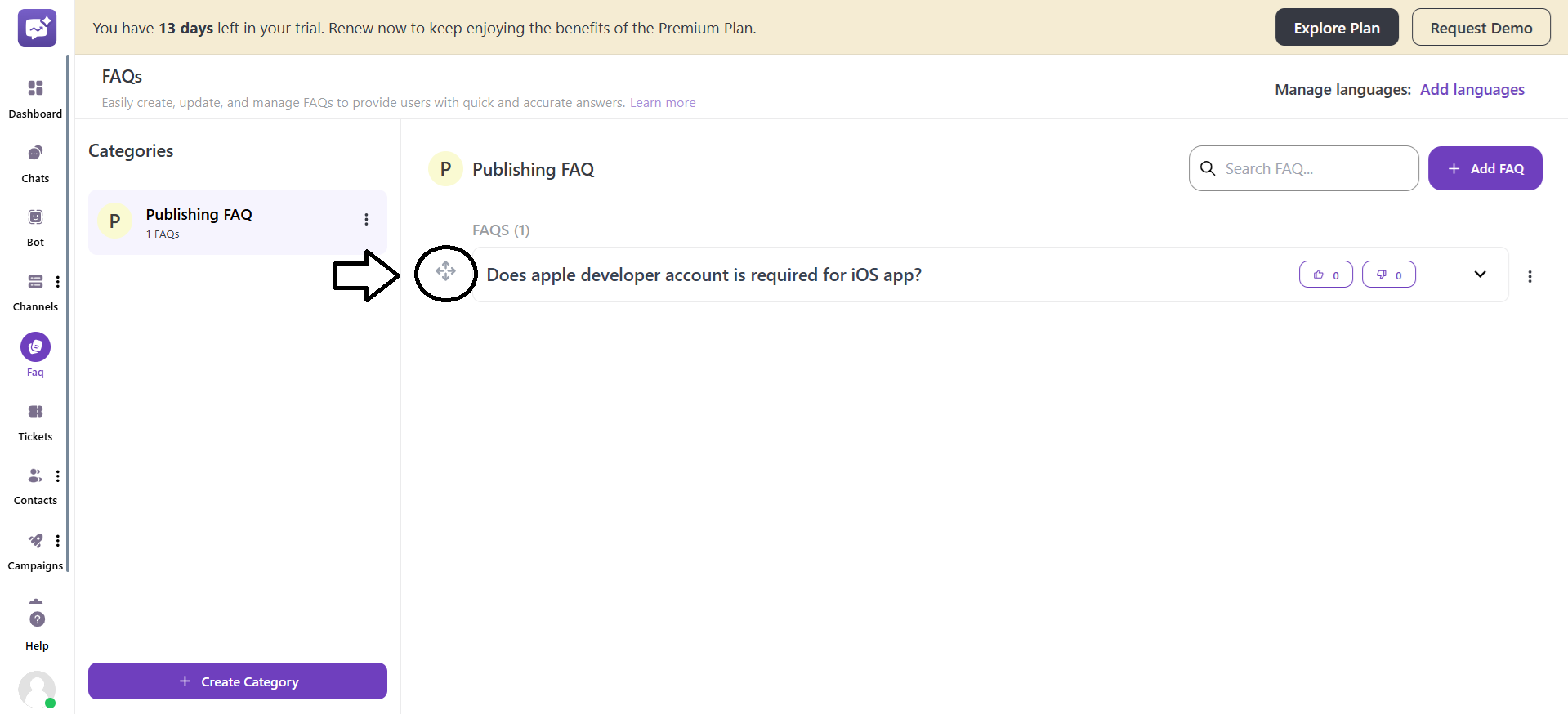Click Add languages link
1568x719 pixels.
pos(1472,90)
